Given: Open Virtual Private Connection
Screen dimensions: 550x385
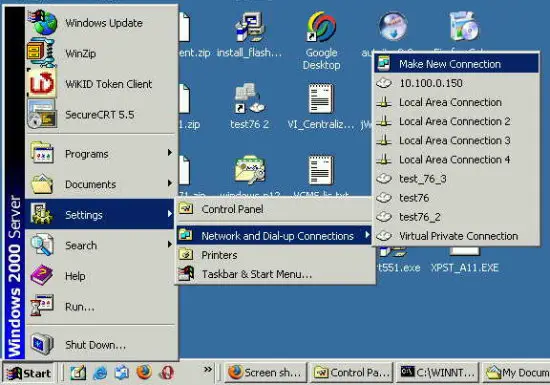Looking at the screenshot, I should pos(456,236).
